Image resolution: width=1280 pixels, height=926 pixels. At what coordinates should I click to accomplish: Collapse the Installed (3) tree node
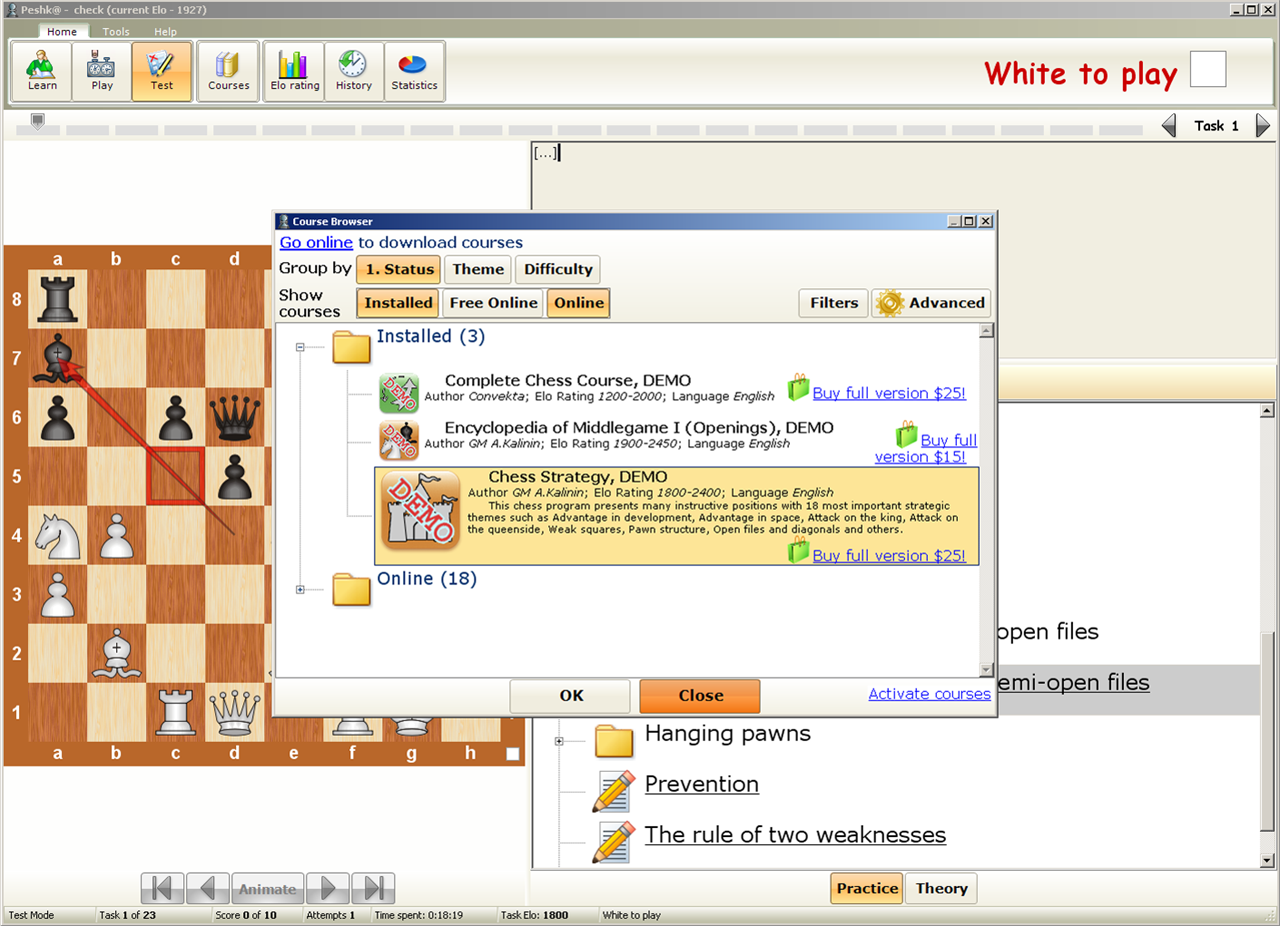tap(300, 347)
